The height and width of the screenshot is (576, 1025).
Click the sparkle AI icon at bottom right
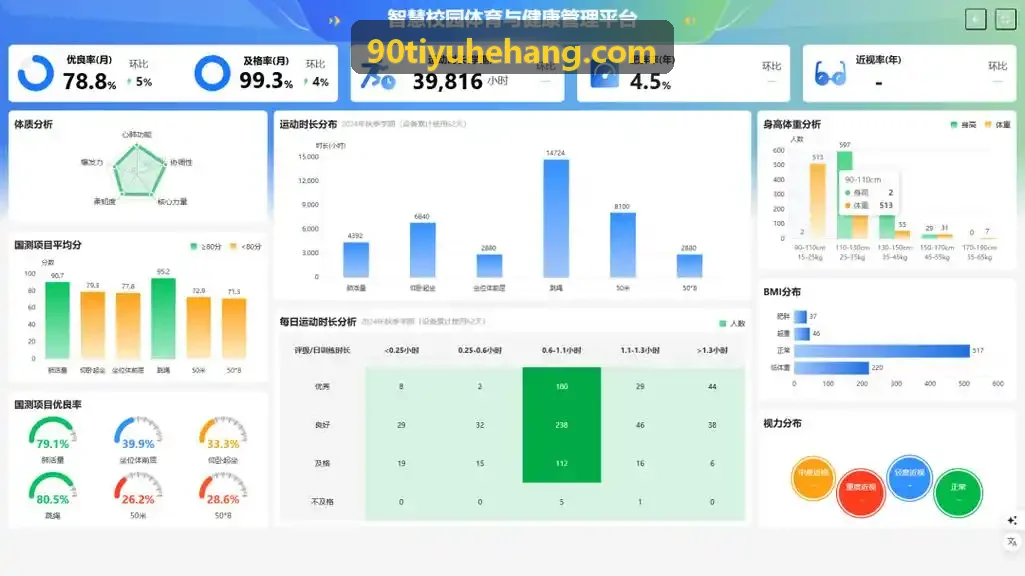pyautogui.click(x=1012, y=520)
